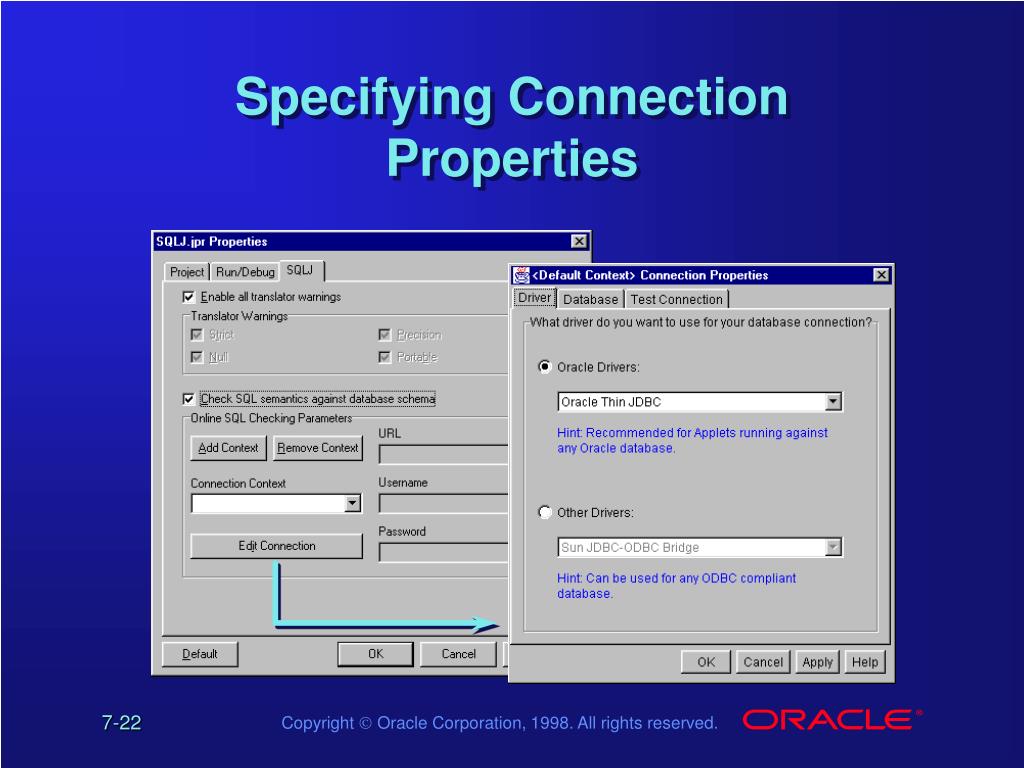Click into the URL input field

(443, 455)
